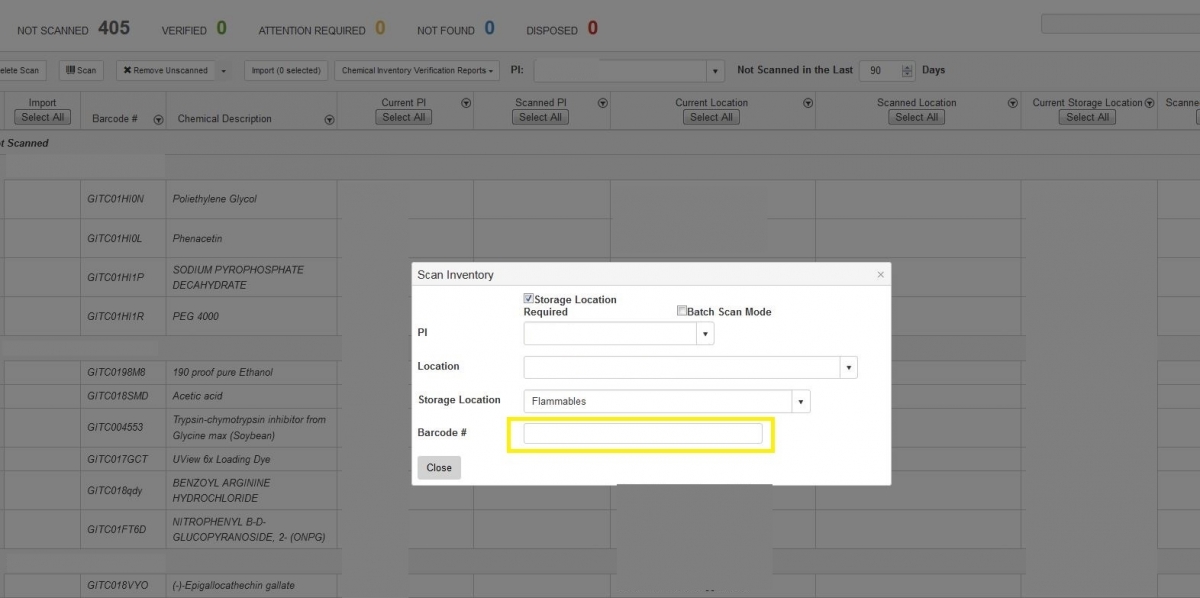Open the arrow menu beside Remove Unscanned
This screenshot has width=1200, height=598.
point(224,71)
